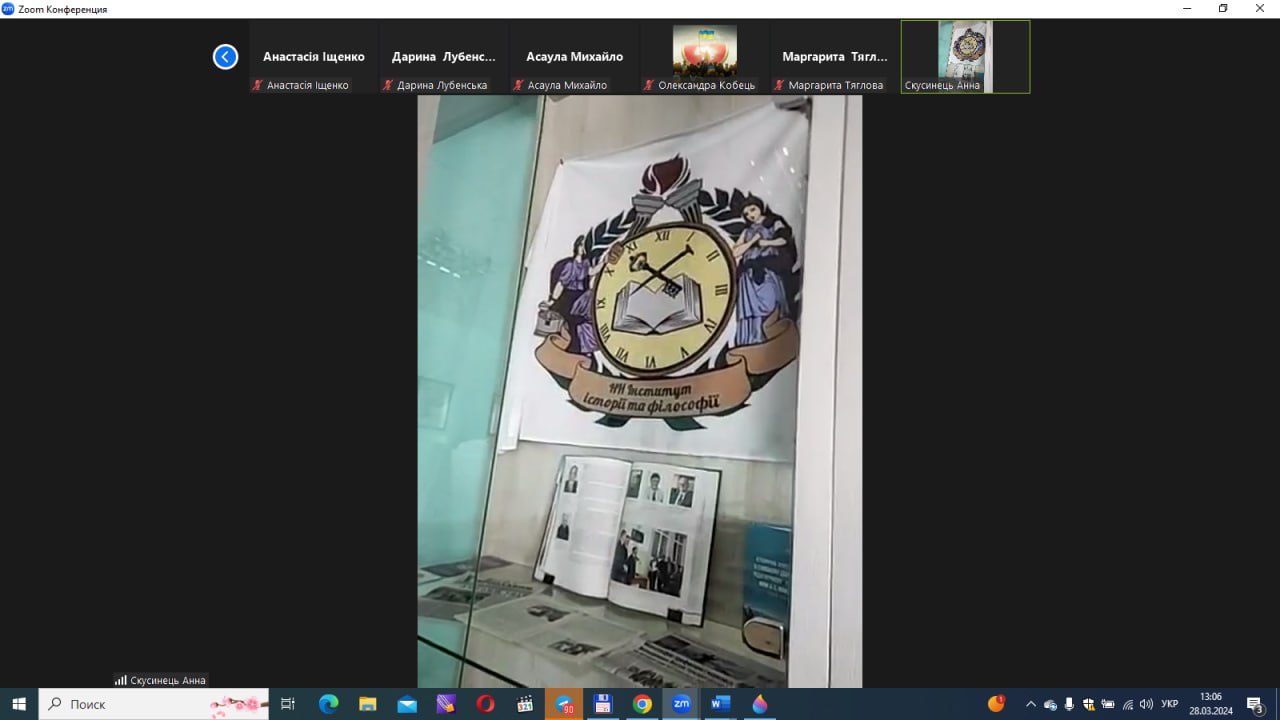Select Анастасія Іщенко participant tile

314,57
